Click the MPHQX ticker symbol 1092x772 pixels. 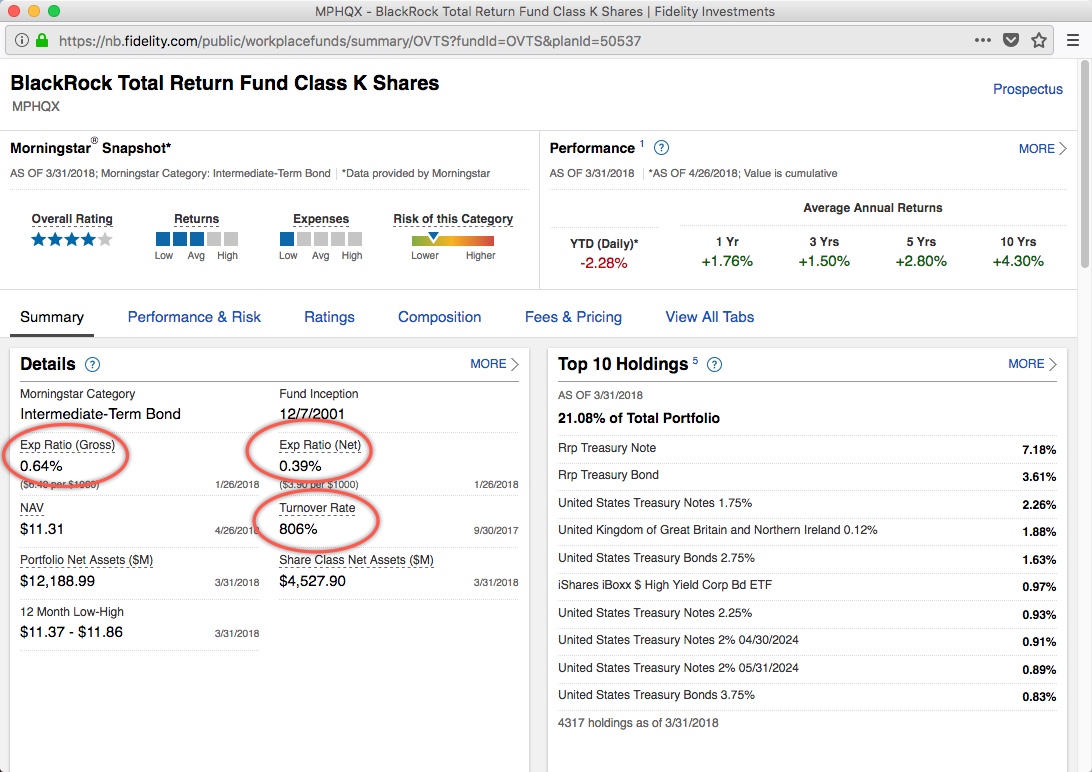[x=36, y=107]
